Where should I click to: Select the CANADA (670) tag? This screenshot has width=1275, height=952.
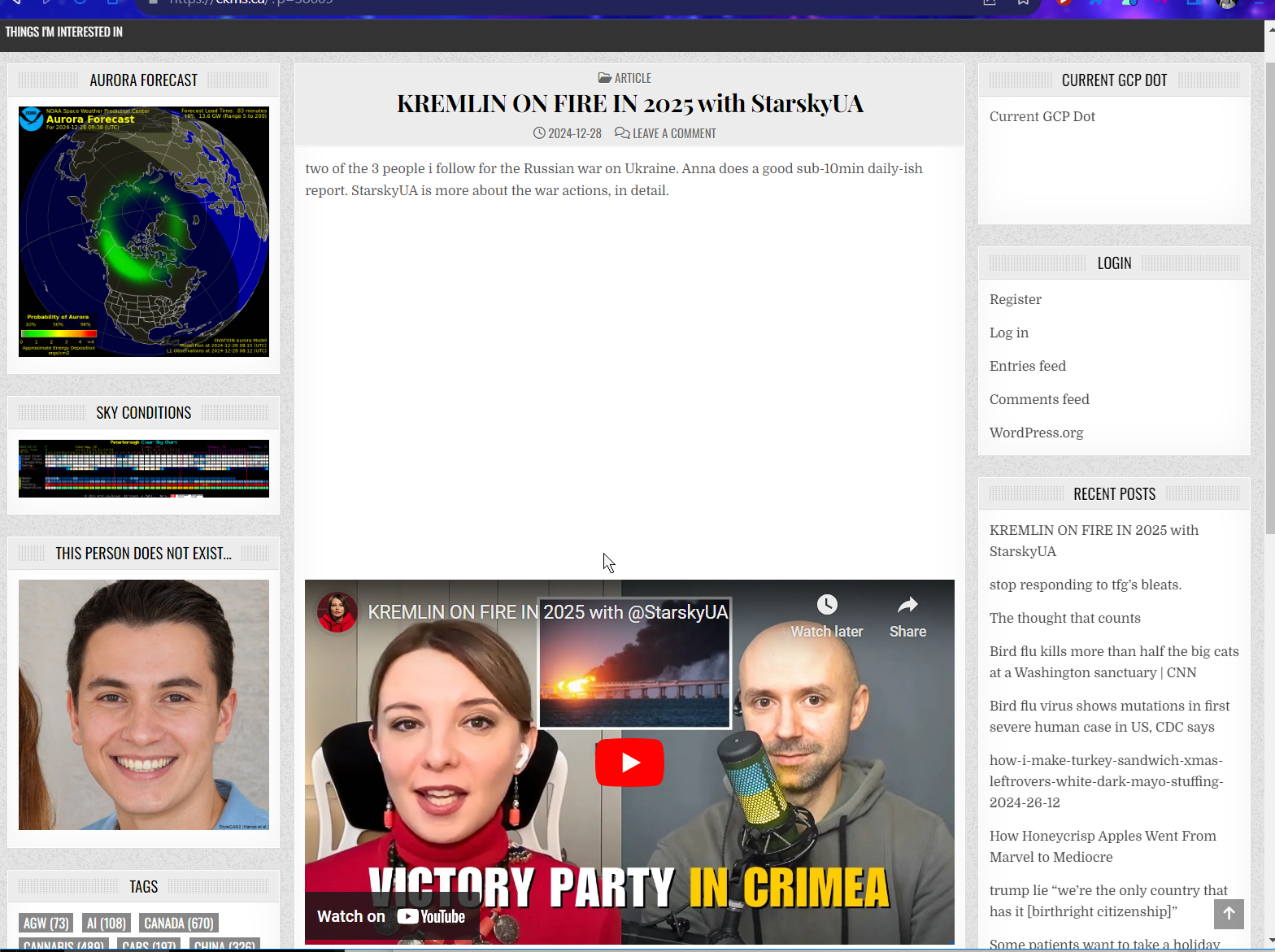coord(179,923)
